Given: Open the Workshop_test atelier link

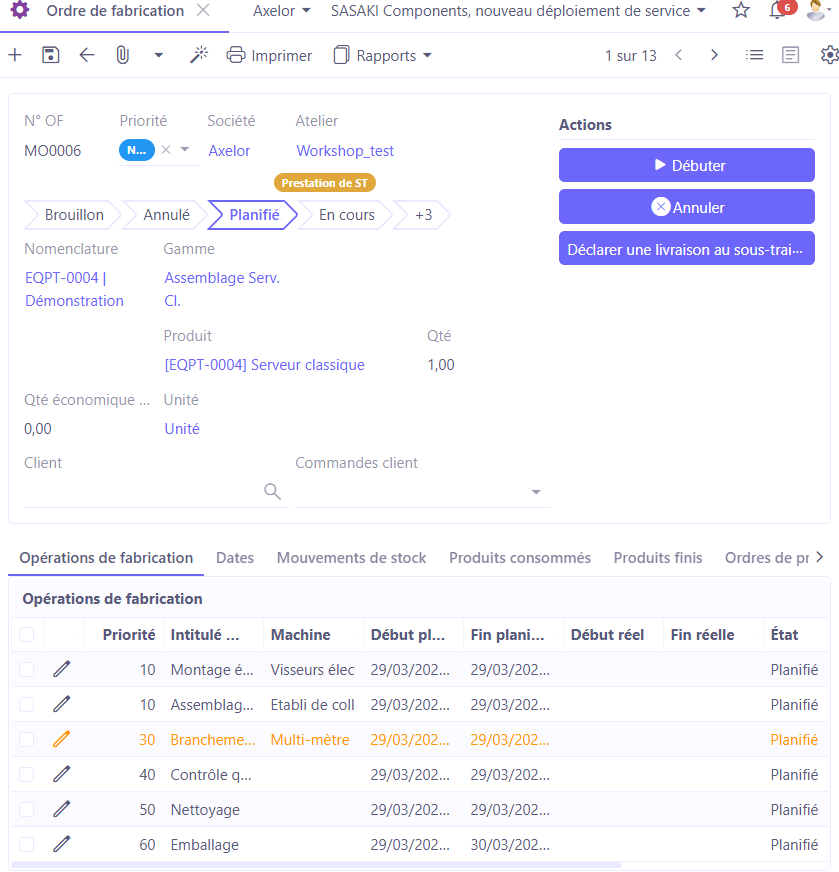Looking at the screenshot, I should click(345, 151).
